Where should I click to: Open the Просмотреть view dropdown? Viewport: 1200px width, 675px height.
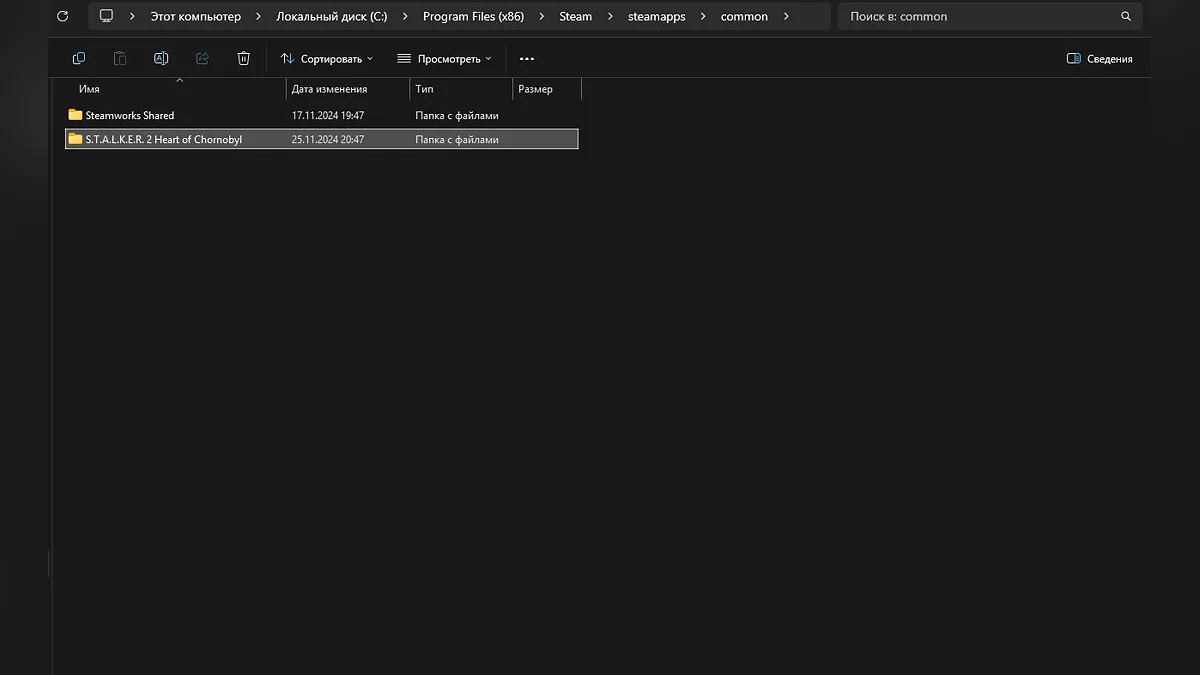click(444, 59)
